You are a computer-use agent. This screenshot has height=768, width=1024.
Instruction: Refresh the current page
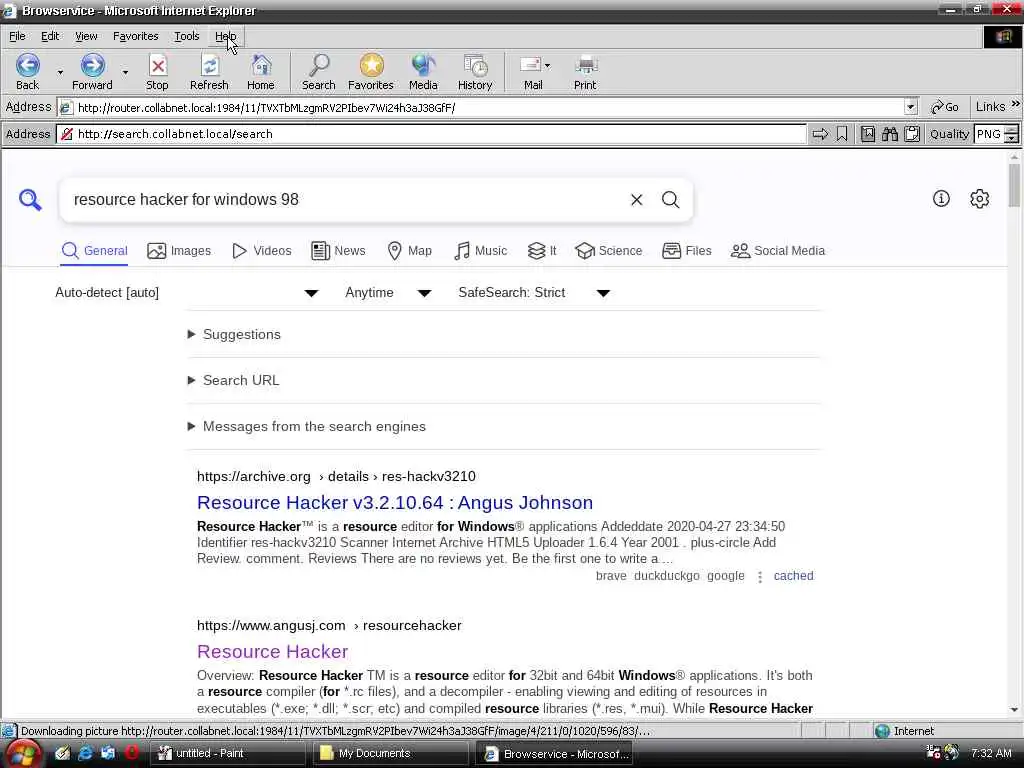209,72
